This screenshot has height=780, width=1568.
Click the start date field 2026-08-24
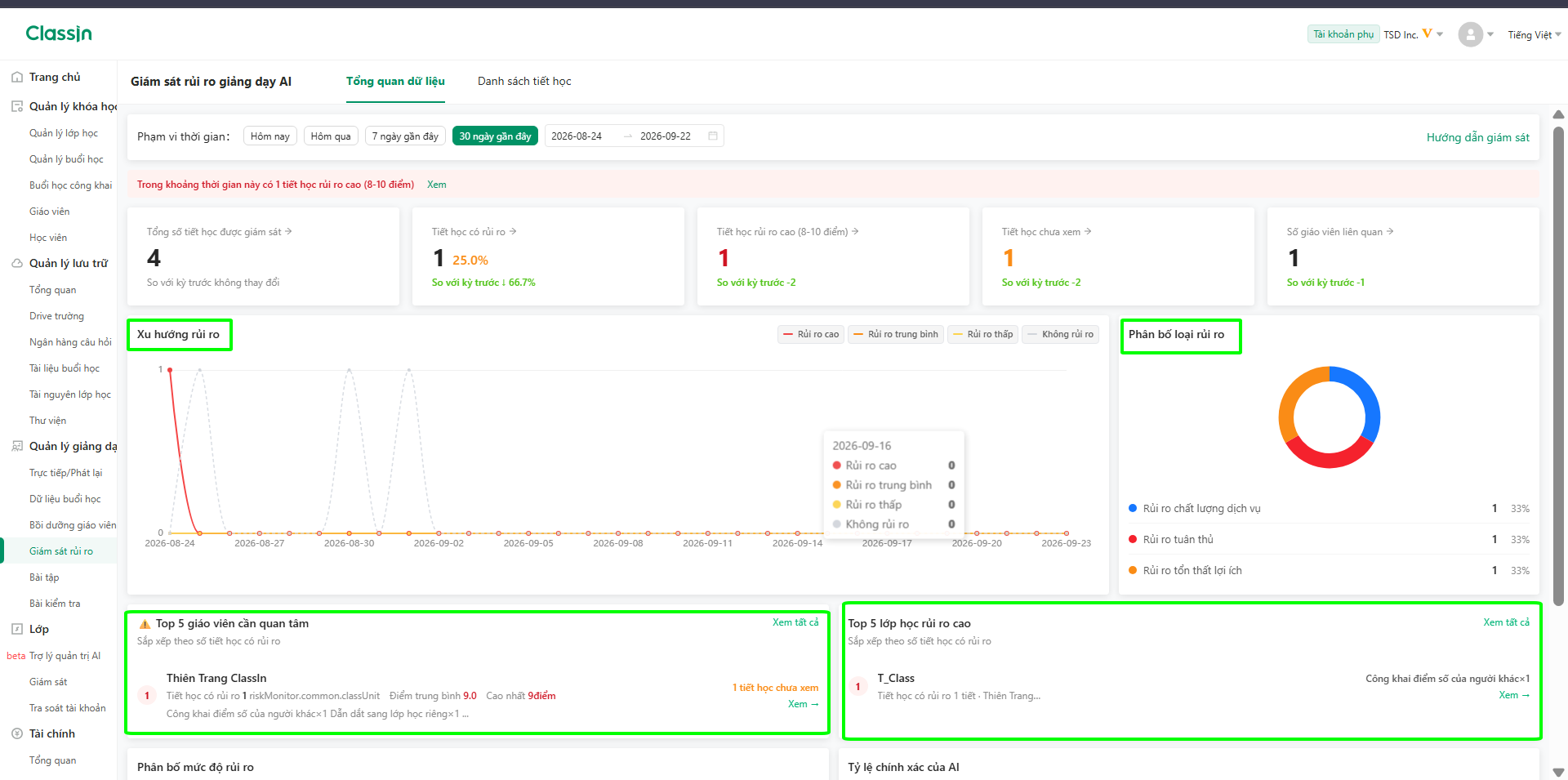tap(577, 136)
